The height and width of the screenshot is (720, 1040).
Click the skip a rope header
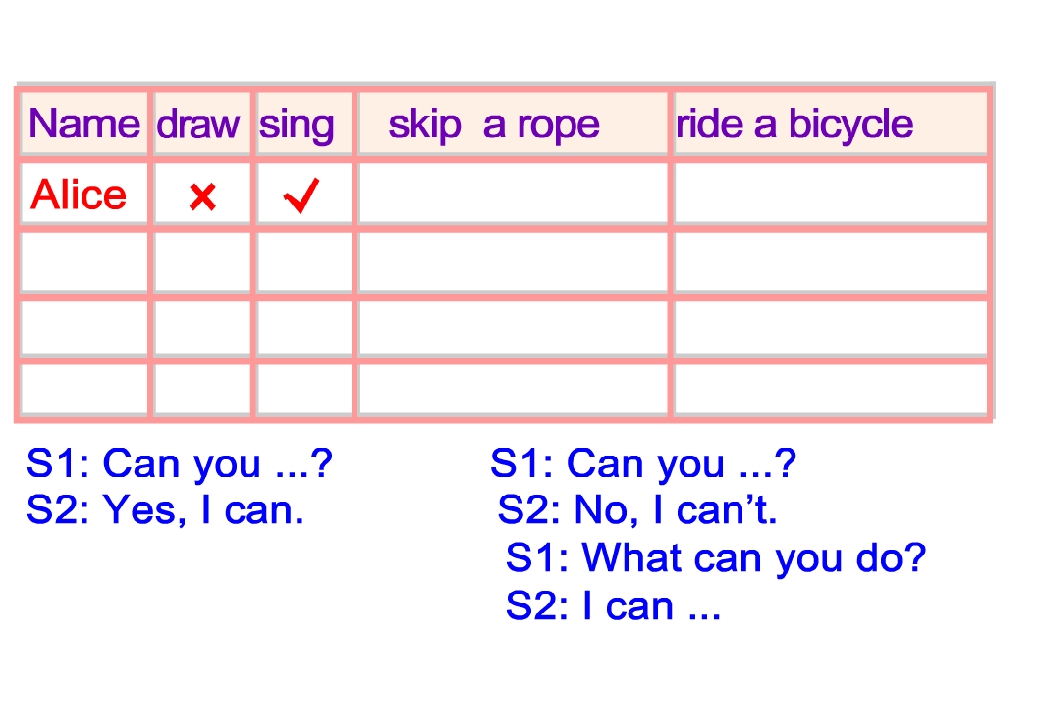(494, 124)
